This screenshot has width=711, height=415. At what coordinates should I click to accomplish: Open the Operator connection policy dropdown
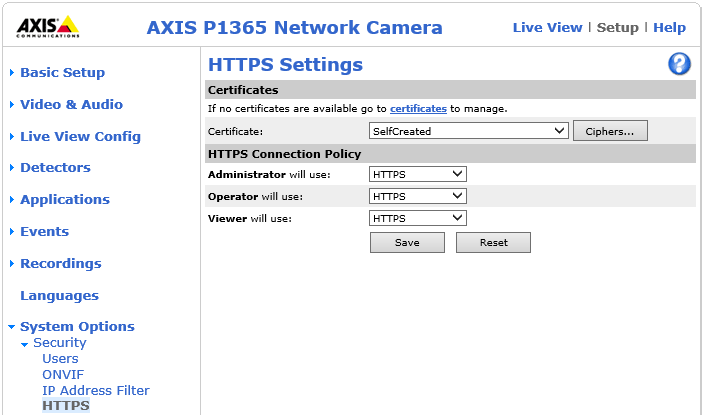click(x=418, y=196)
